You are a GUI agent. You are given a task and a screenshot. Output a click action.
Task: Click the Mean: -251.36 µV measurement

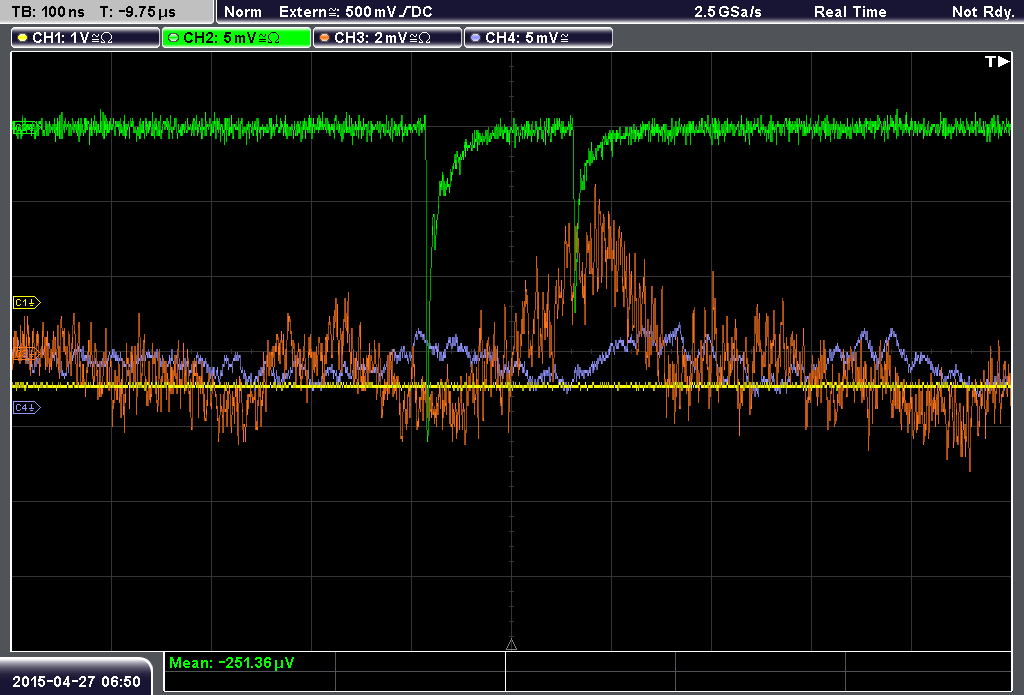tap(232, 663)
